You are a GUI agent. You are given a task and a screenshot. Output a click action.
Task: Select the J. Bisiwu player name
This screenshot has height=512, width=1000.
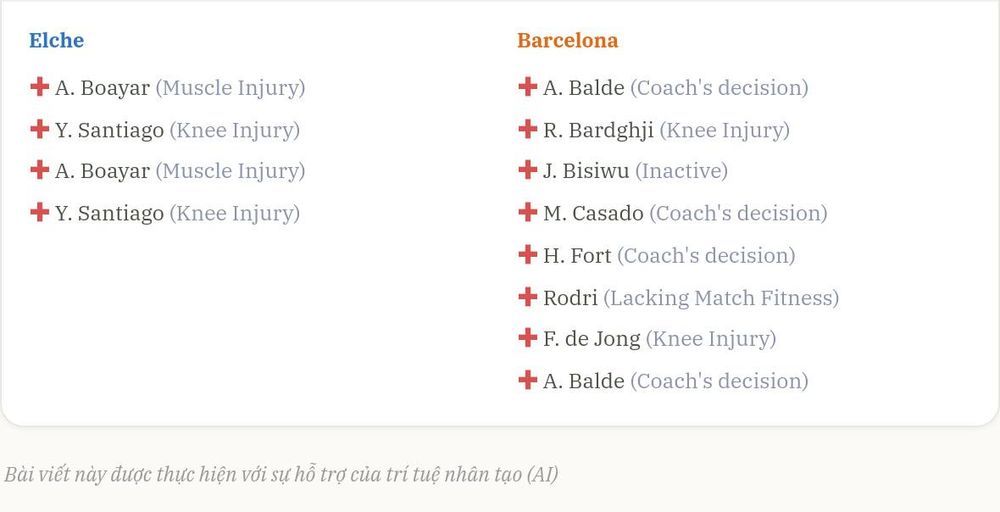(x=586, y=171)
